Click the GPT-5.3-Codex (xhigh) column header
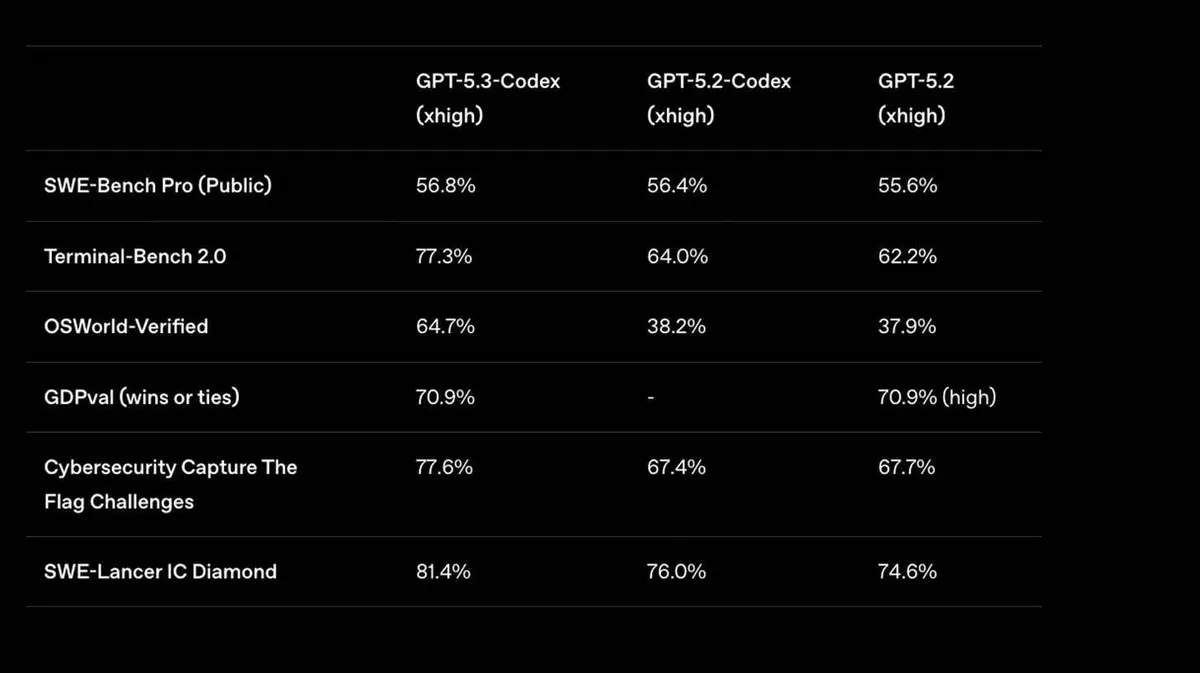Screen dimensions: 1200x673 [x=488, y=98]
